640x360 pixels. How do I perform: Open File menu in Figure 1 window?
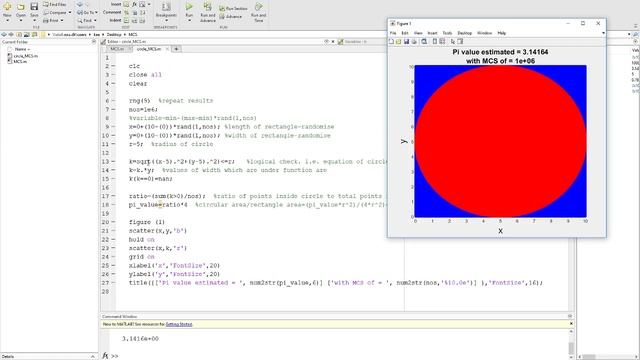point(393,33)
